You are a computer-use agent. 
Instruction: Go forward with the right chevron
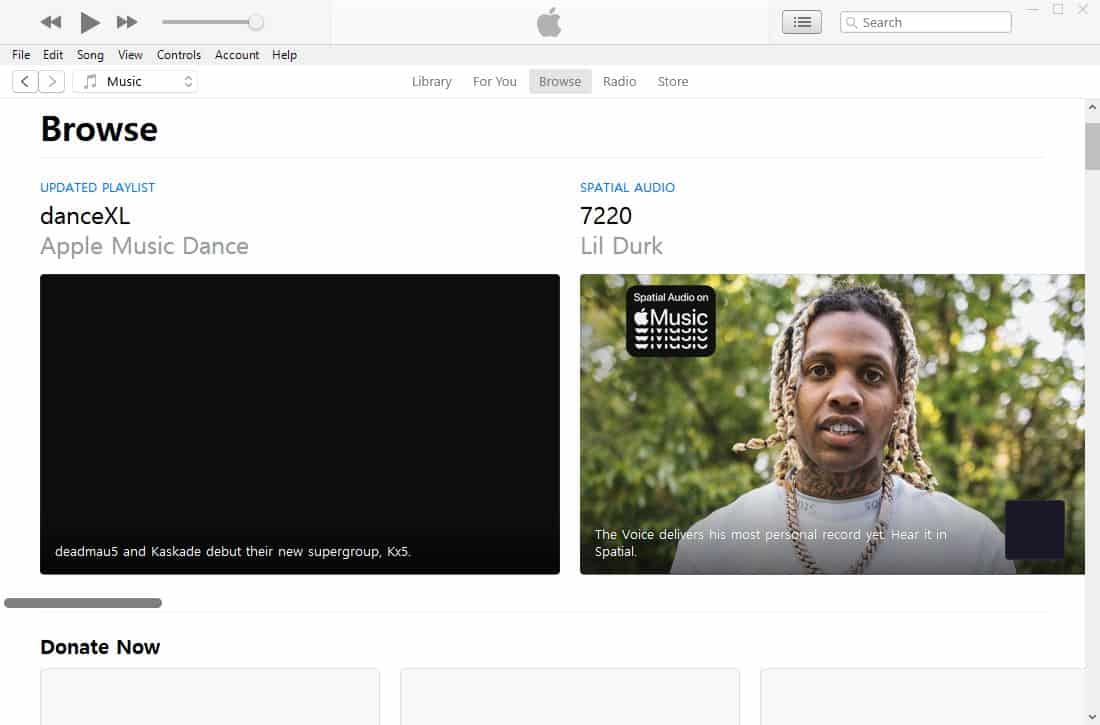(51, 81)
